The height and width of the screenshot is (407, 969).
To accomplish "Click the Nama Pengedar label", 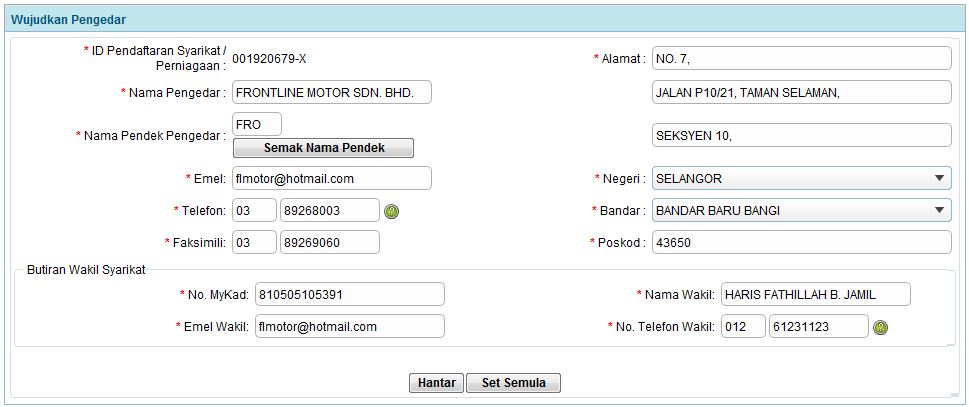I will click(173, 93).
